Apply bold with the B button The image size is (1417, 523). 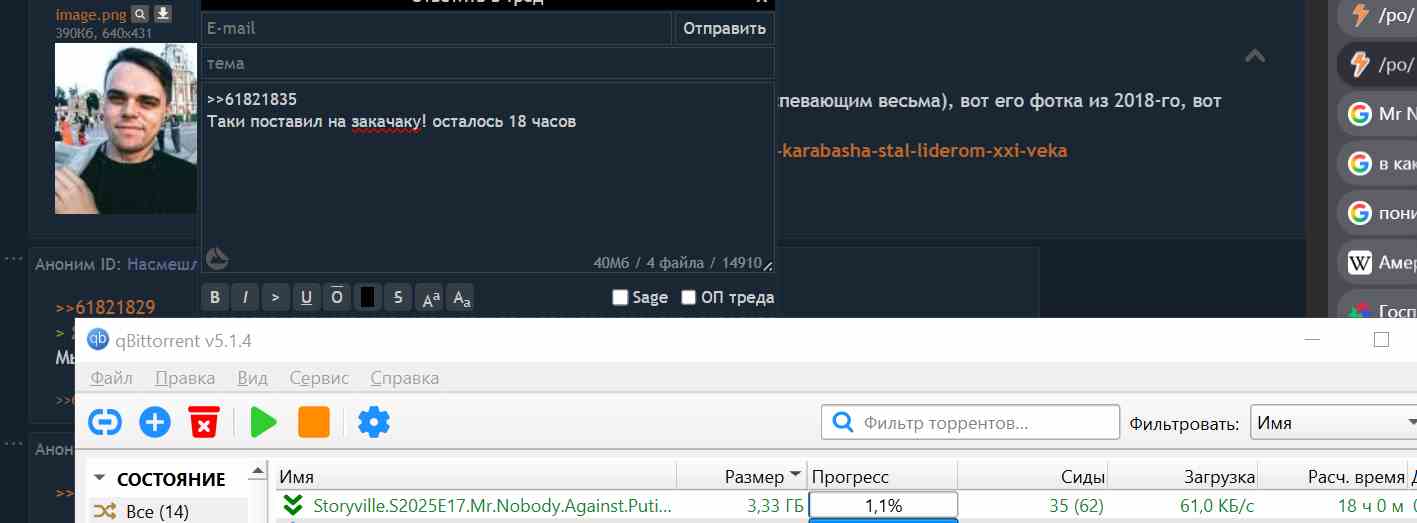click(x=214, y=297)
